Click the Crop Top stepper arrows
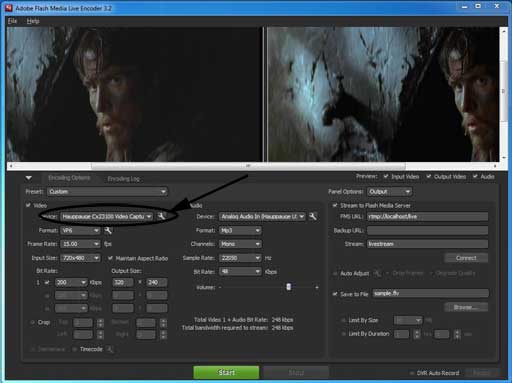 100,323
